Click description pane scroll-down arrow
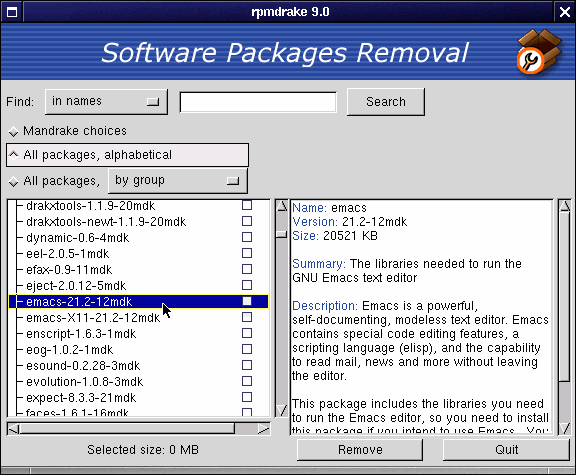The height and width of the screenshot is (475, 576). (565, 428)
